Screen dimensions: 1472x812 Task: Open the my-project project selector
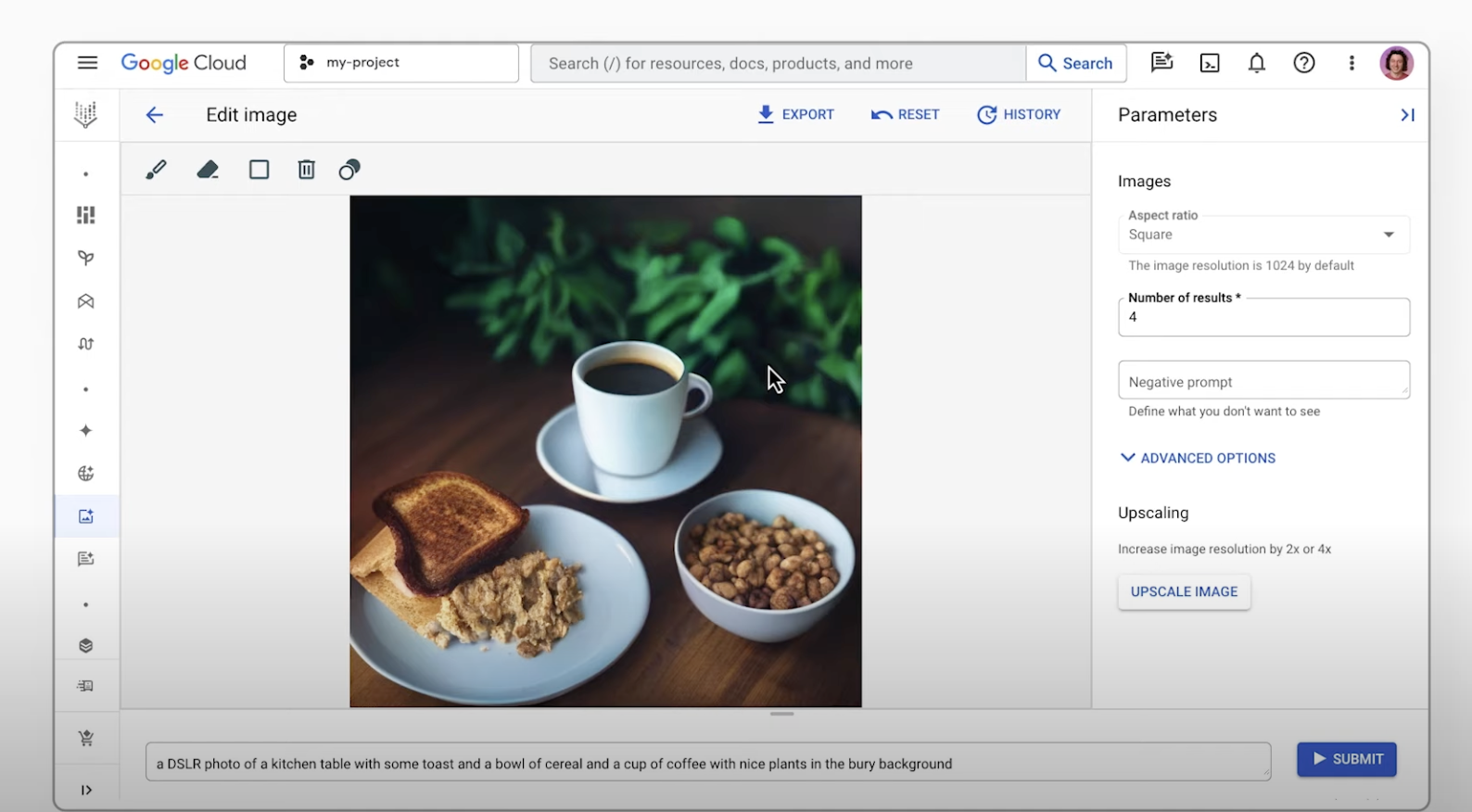point(401,63)
